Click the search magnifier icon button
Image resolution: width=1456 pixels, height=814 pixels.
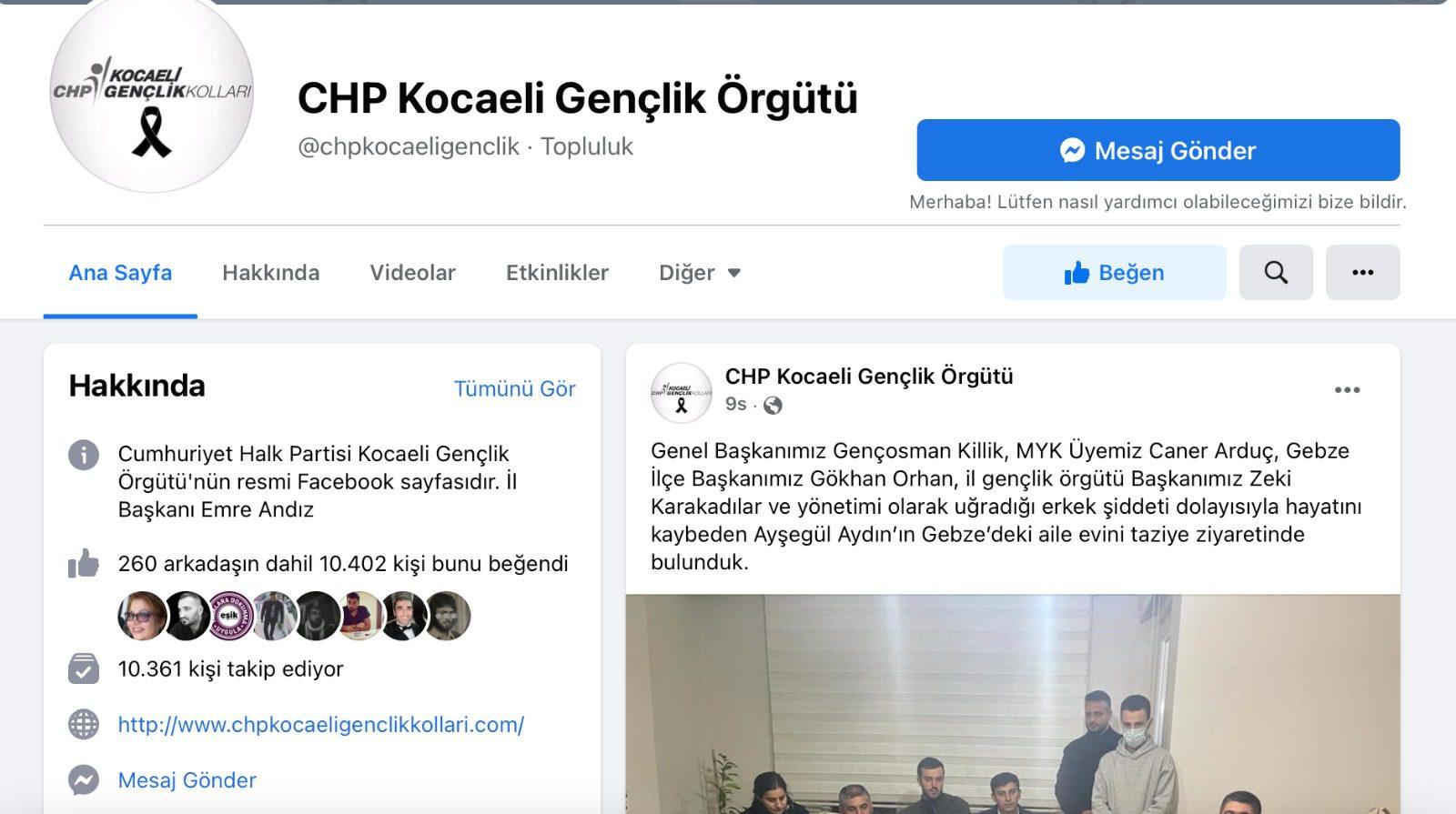click(1275, 272)
